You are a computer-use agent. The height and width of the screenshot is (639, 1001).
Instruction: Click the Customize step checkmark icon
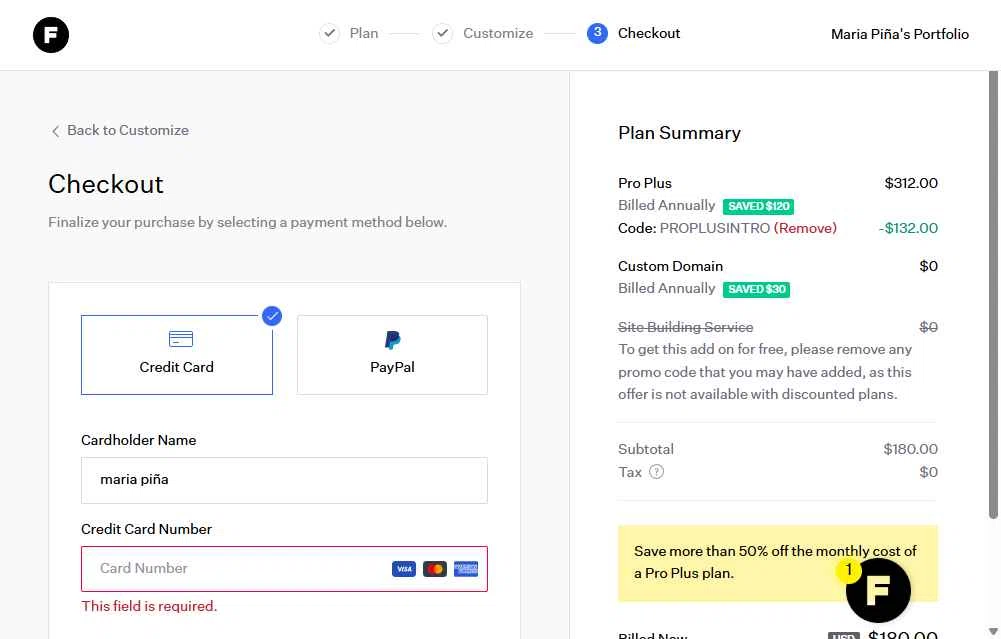click(x=442, y=33)
